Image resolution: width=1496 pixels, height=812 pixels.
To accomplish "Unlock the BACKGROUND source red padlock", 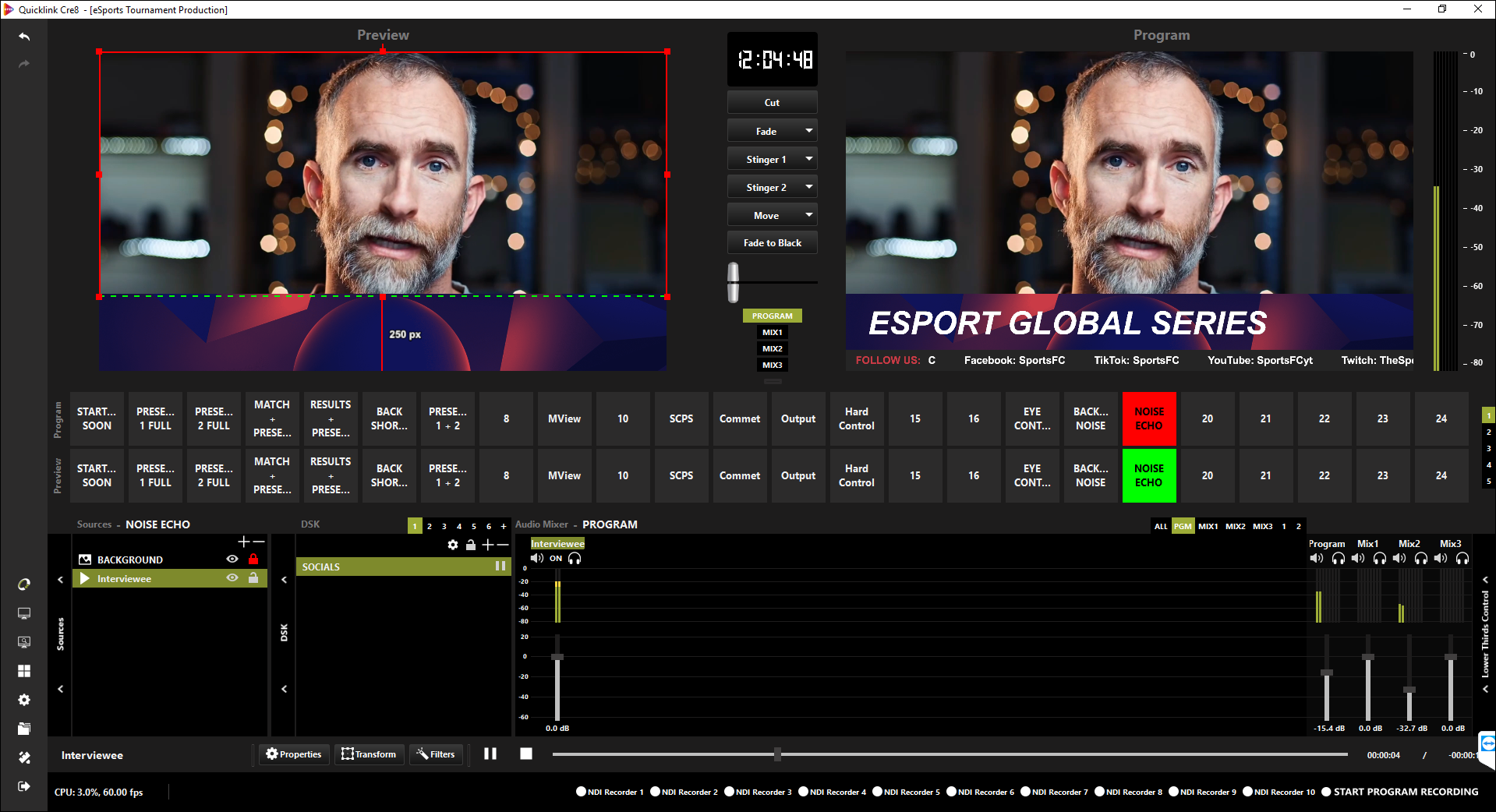I will pos(253,559).
